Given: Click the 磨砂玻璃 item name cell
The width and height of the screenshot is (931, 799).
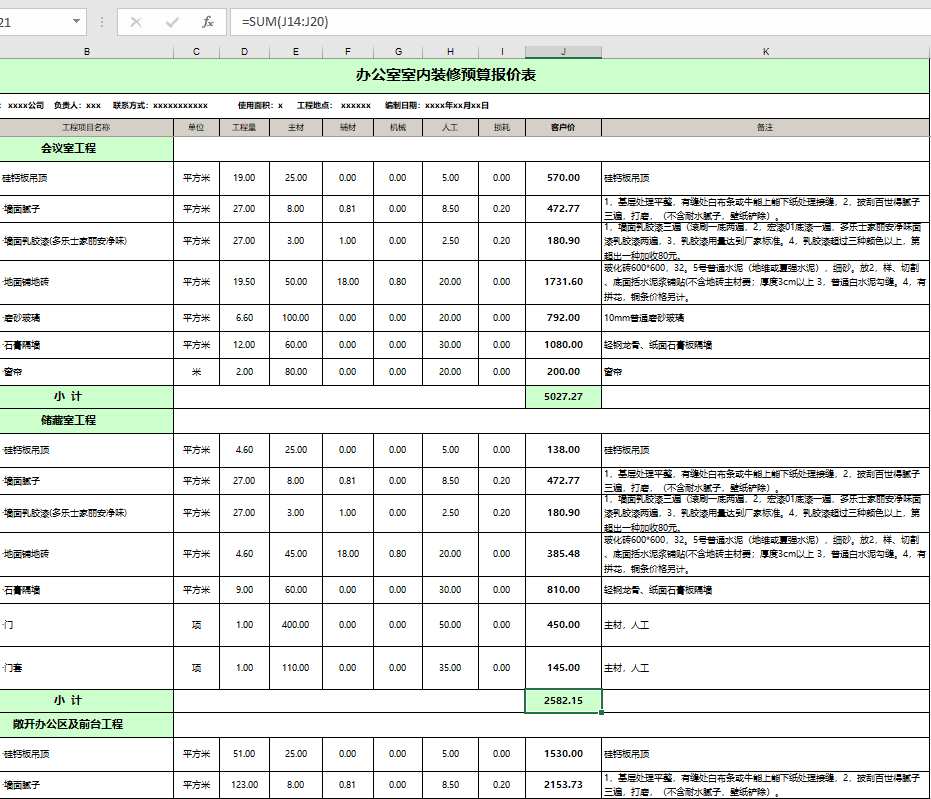Looking at the screenshot, I should (x=87, y=318).
